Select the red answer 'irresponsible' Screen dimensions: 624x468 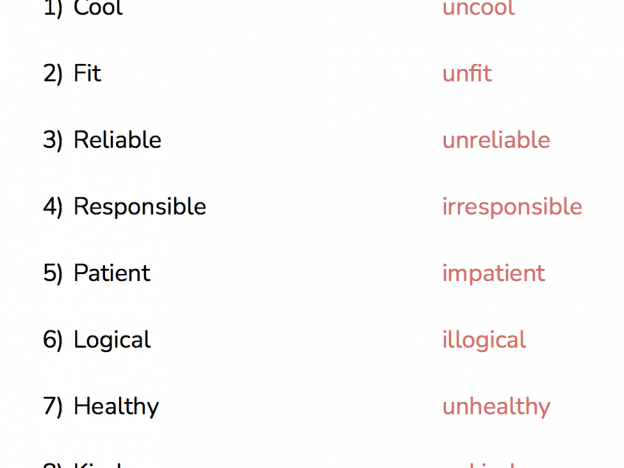click(x=512, y=208)
